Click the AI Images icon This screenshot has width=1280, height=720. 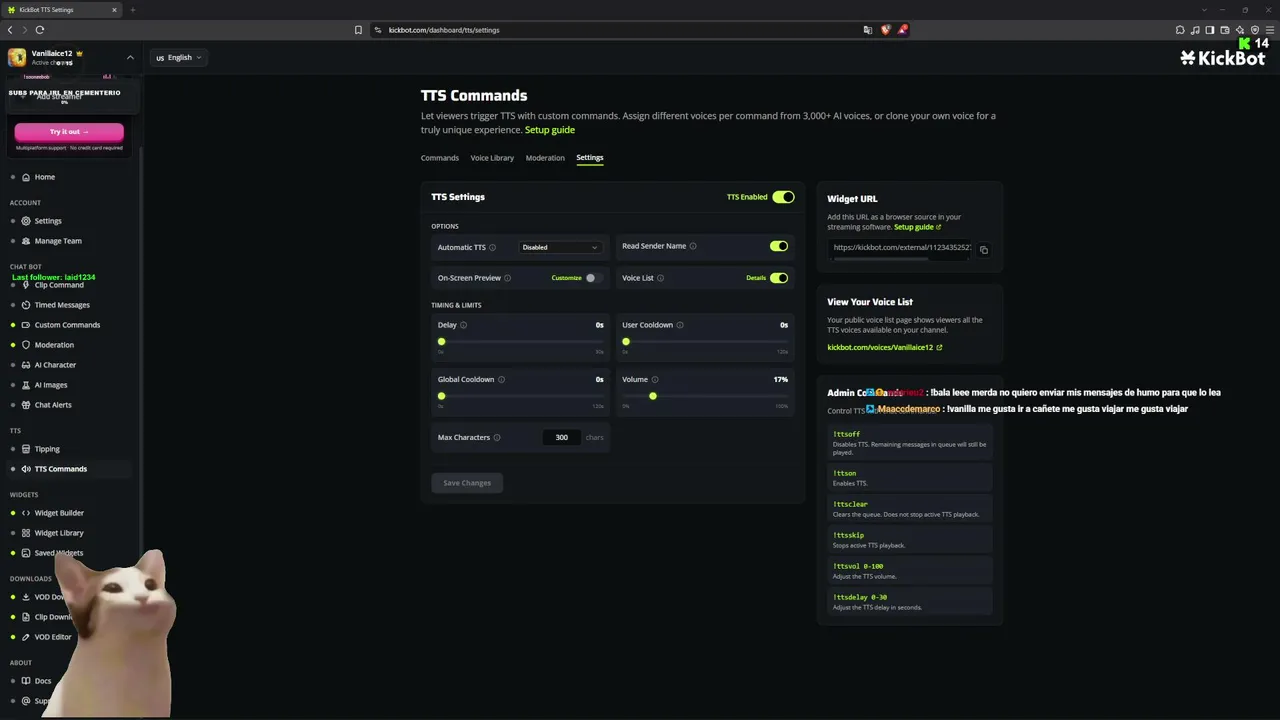(26, 385)
